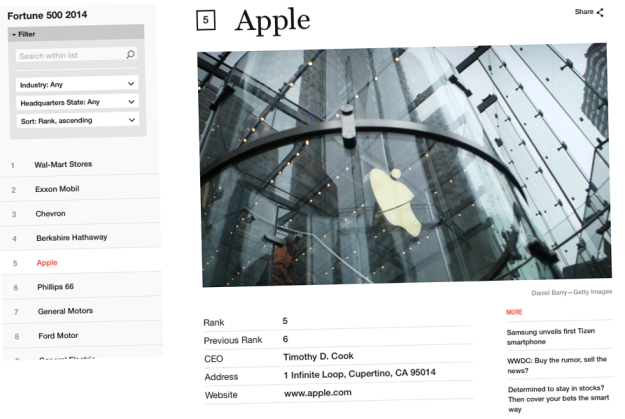Click the Apple page title
Screen dimensions: 625x419
pyautogui.click(x=273, y=21)
